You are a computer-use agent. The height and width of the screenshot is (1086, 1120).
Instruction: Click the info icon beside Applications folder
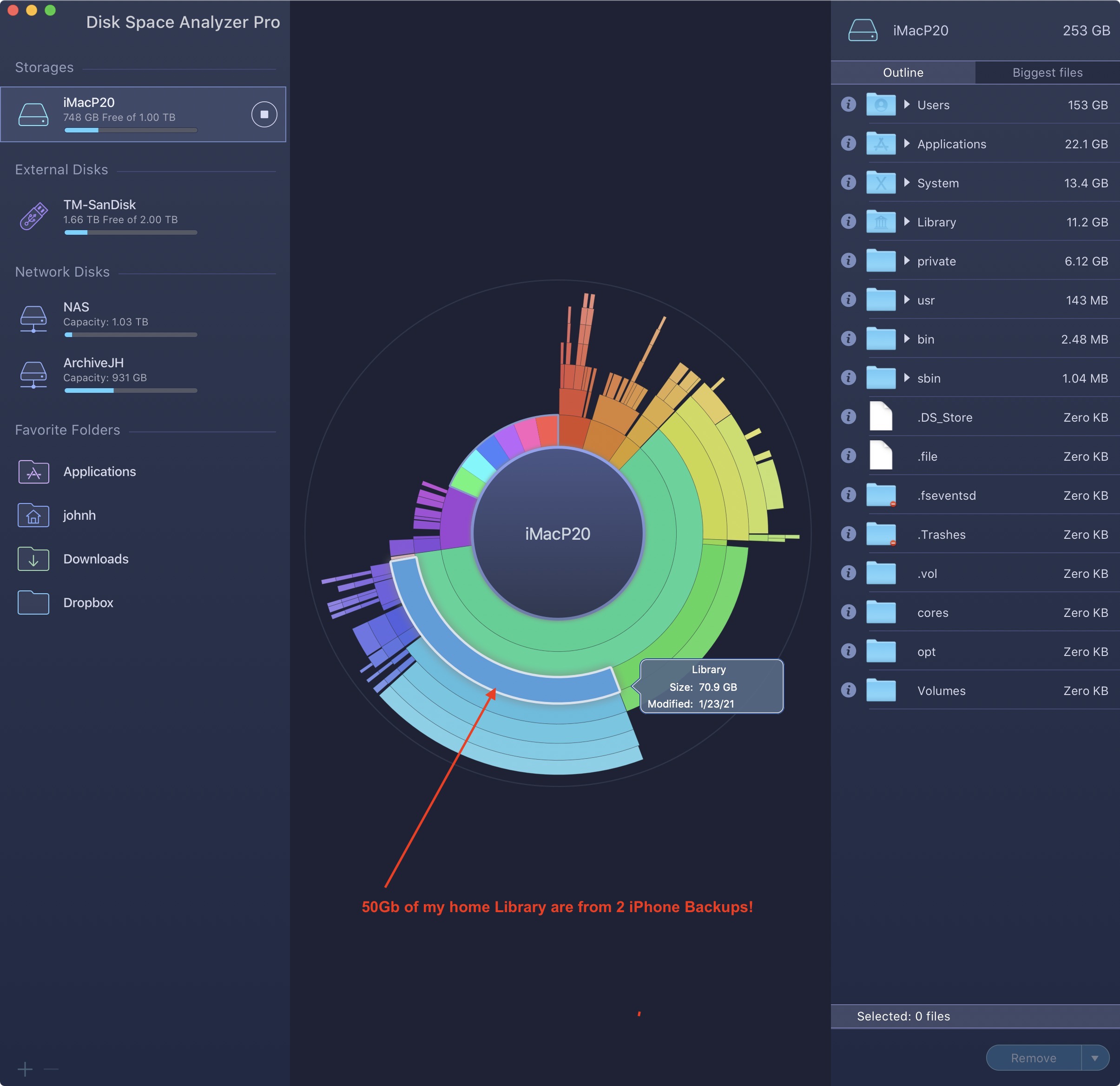click(848, 144)
